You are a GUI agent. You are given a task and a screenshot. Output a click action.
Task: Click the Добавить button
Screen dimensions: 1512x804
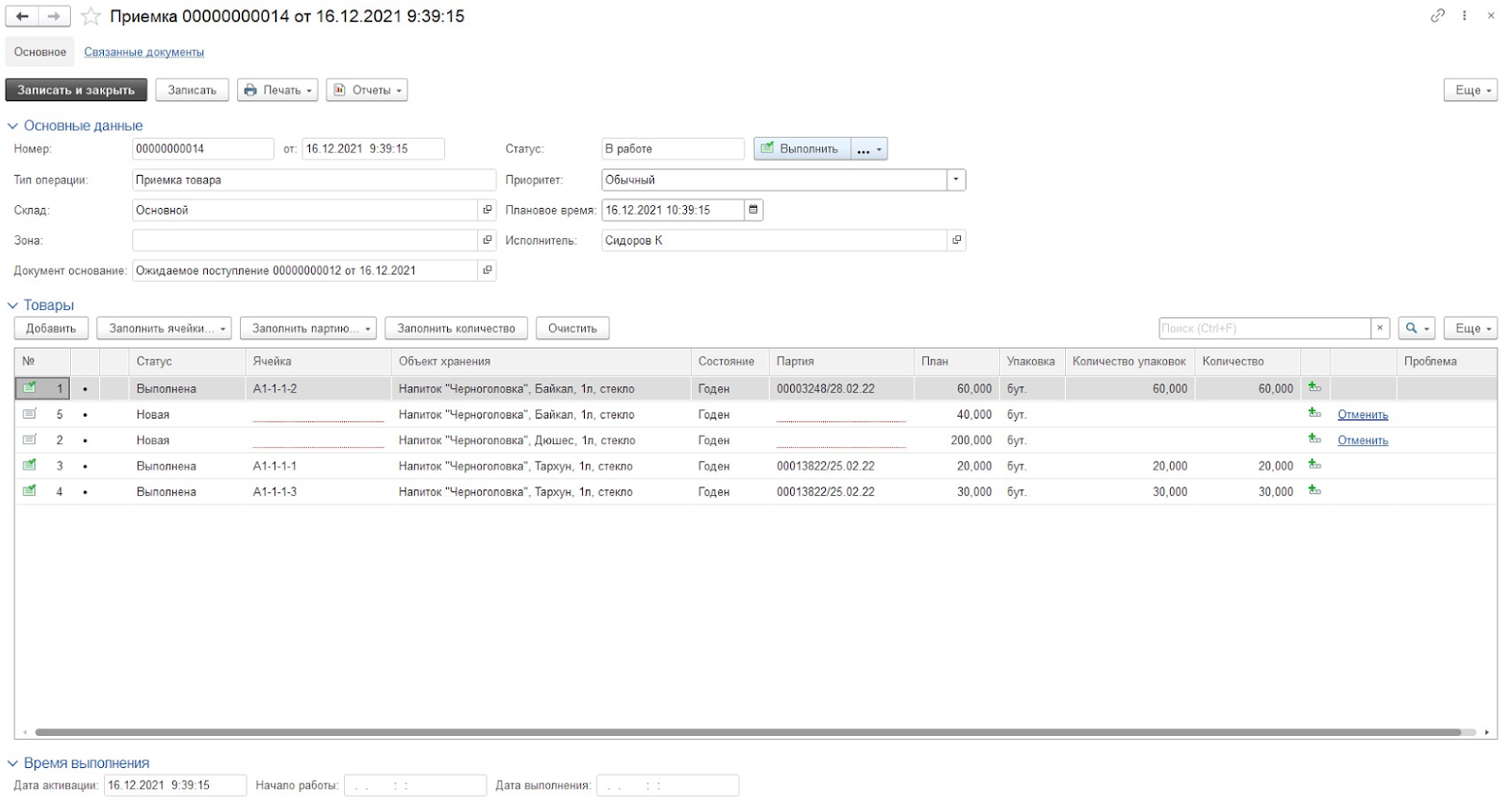(51, 328)
